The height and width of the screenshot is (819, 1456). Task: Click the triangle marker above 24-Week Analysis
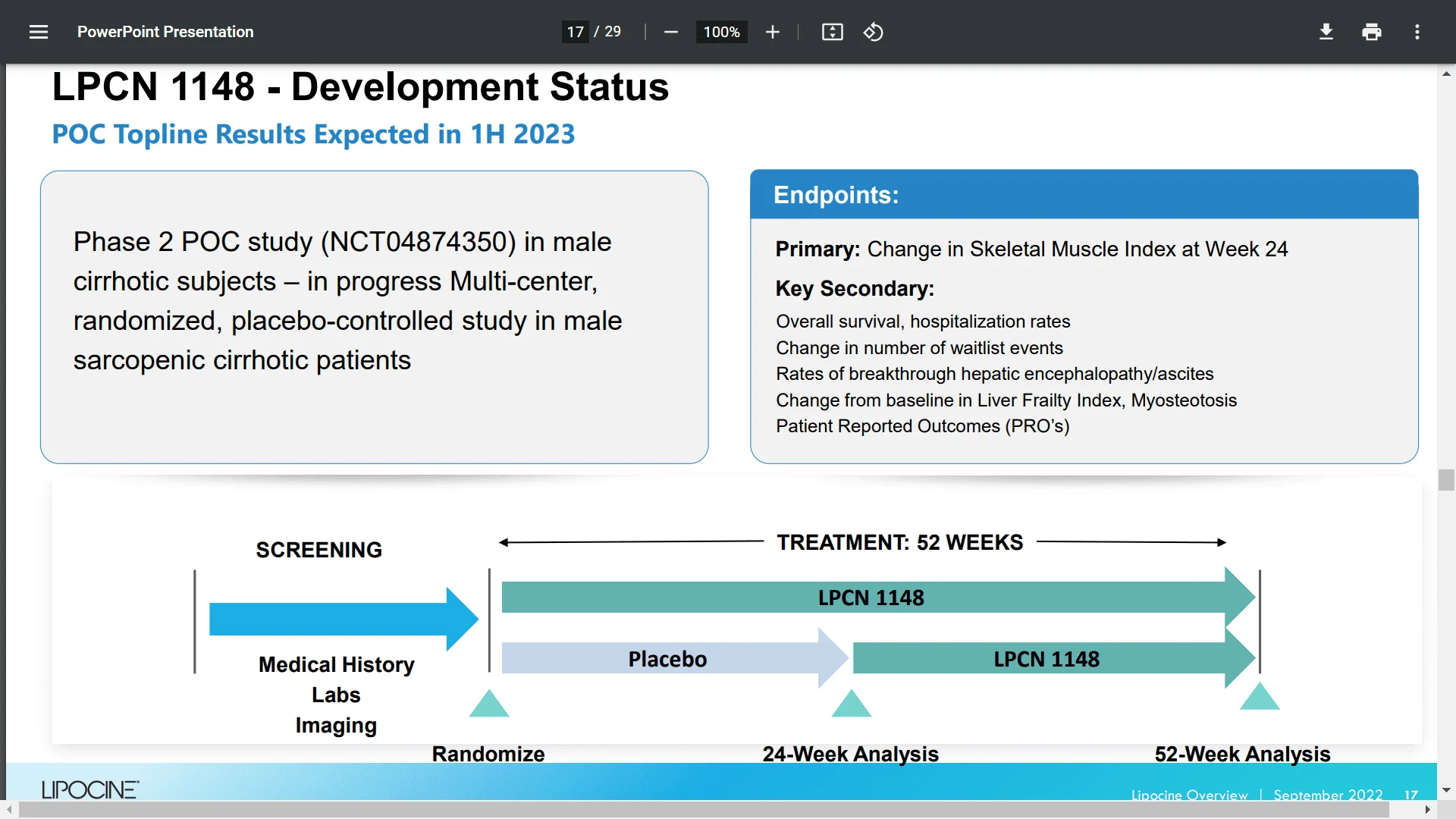(851, 703)
